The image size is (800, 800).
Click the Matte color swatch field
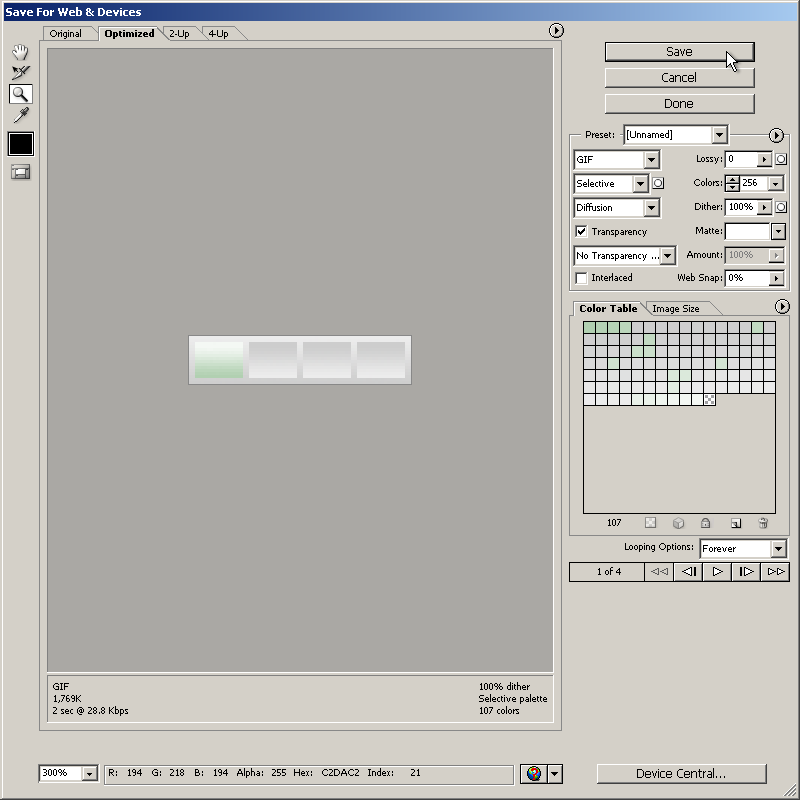(747, 232)
